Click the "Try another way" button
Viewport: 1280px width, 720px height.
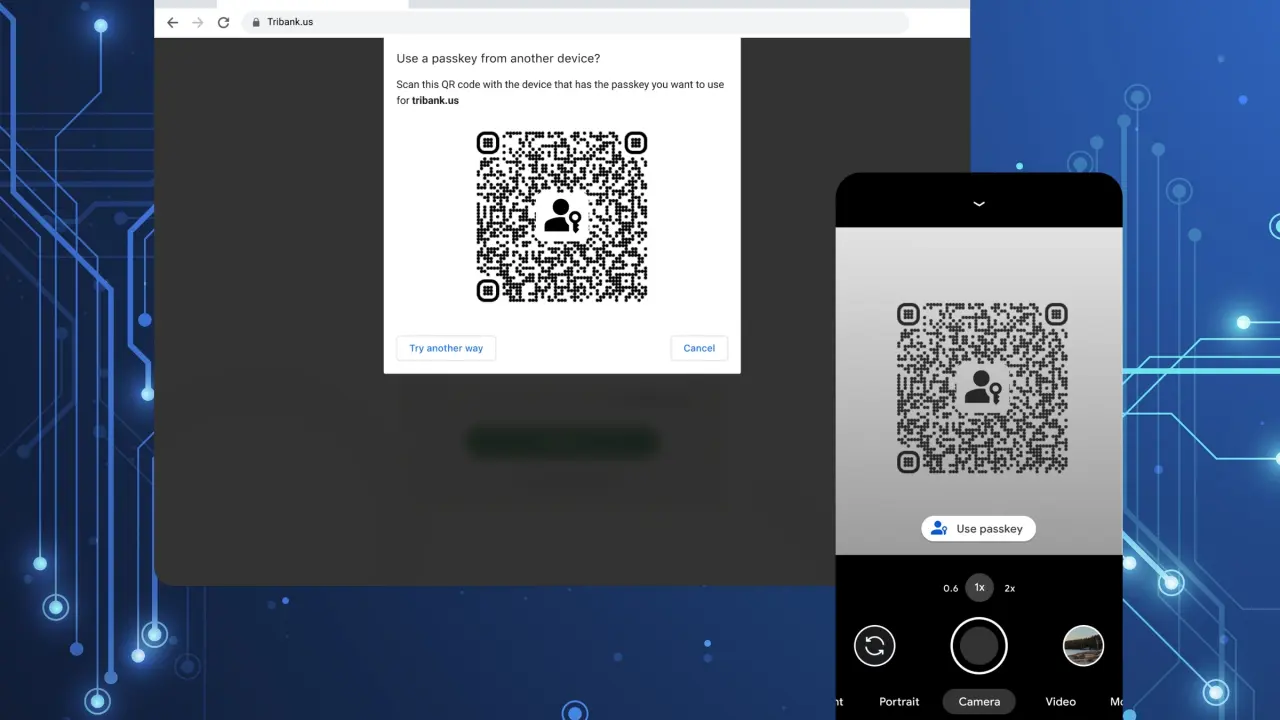click(x=446, y=348)
